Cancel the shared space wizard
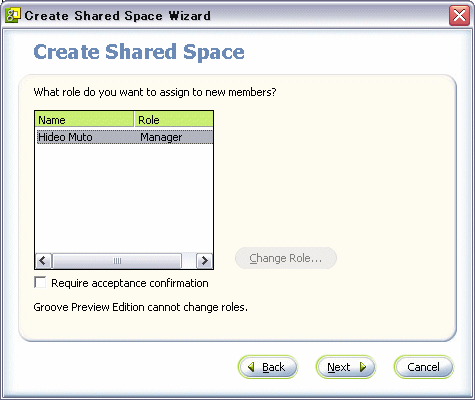 (424, 367)
